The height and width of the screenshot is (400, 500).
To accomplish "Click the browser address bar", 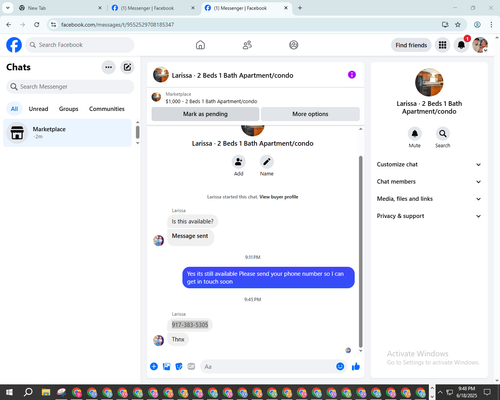I will tap(247, 25).
